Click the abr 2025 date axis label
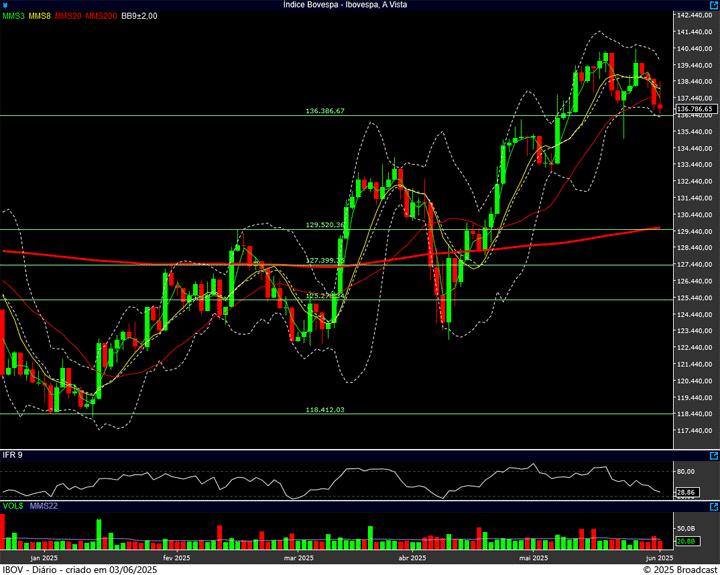The height and width of the screenshot is (575, 720). [x=412, y=558]
